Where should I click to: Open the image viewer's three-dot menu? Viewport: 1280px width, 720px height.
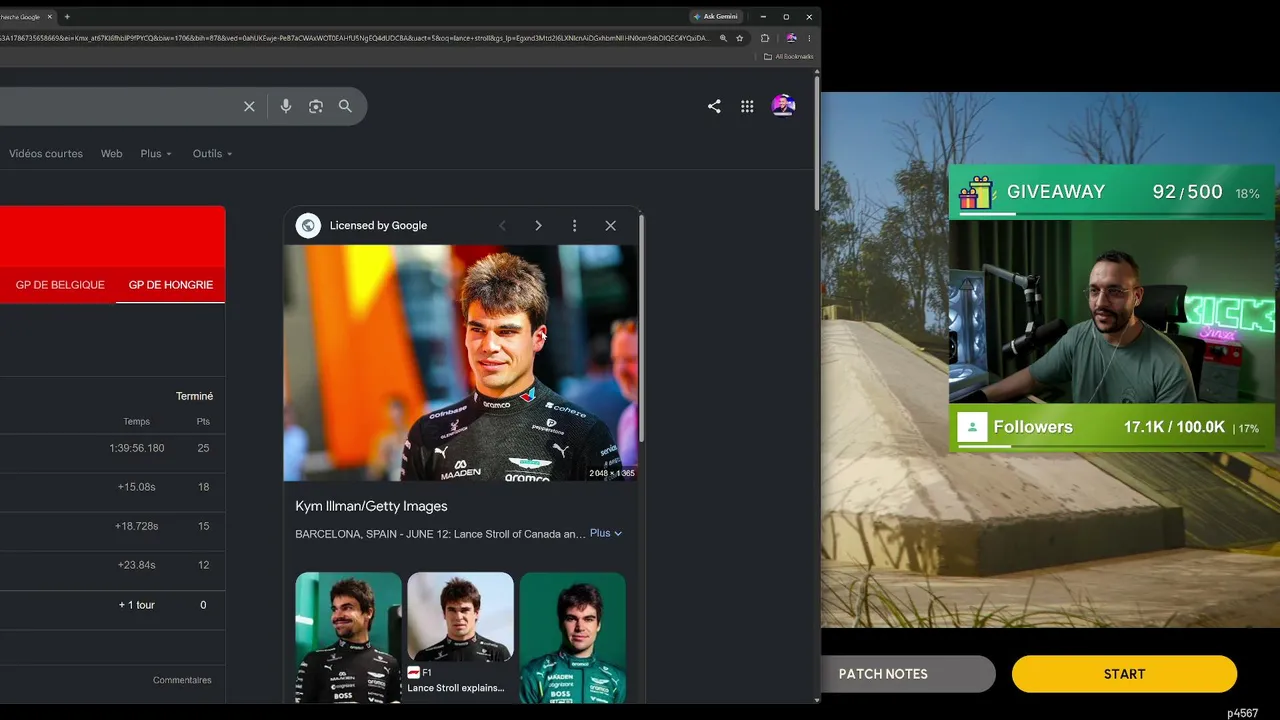pos(574,226)
